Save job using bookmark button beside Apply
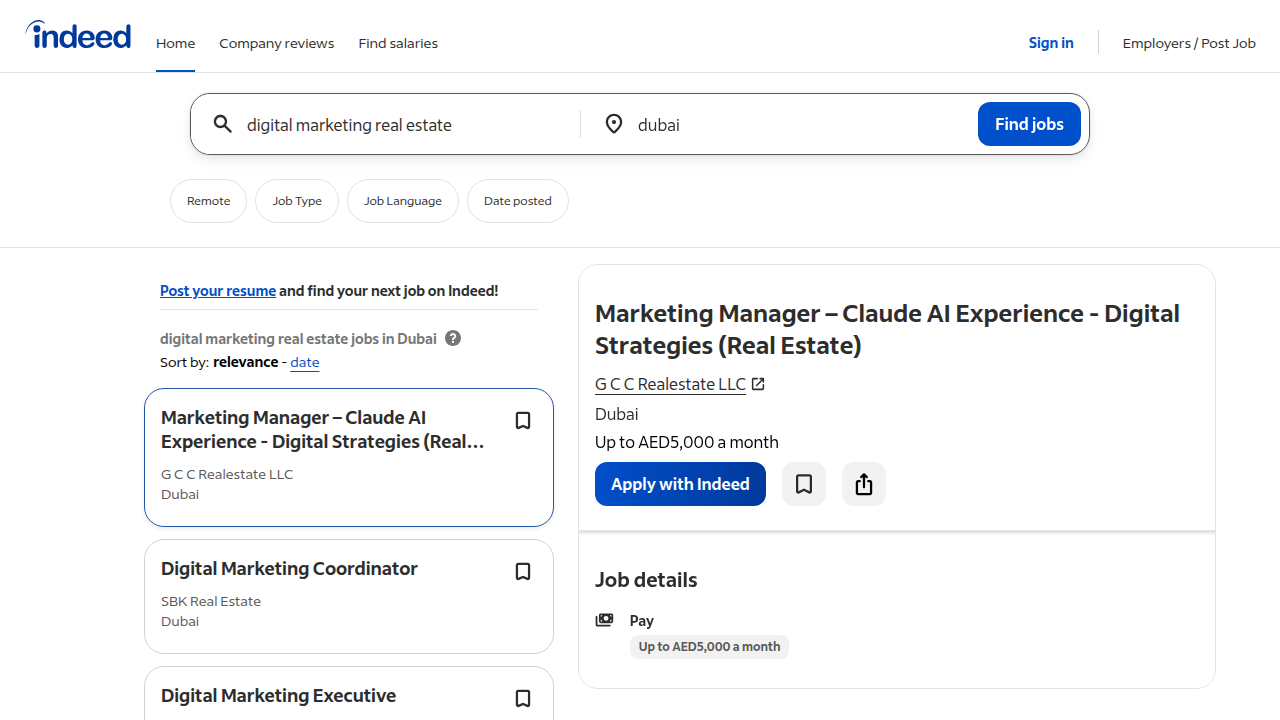1280x720 pixels. [x=804, y=484]
